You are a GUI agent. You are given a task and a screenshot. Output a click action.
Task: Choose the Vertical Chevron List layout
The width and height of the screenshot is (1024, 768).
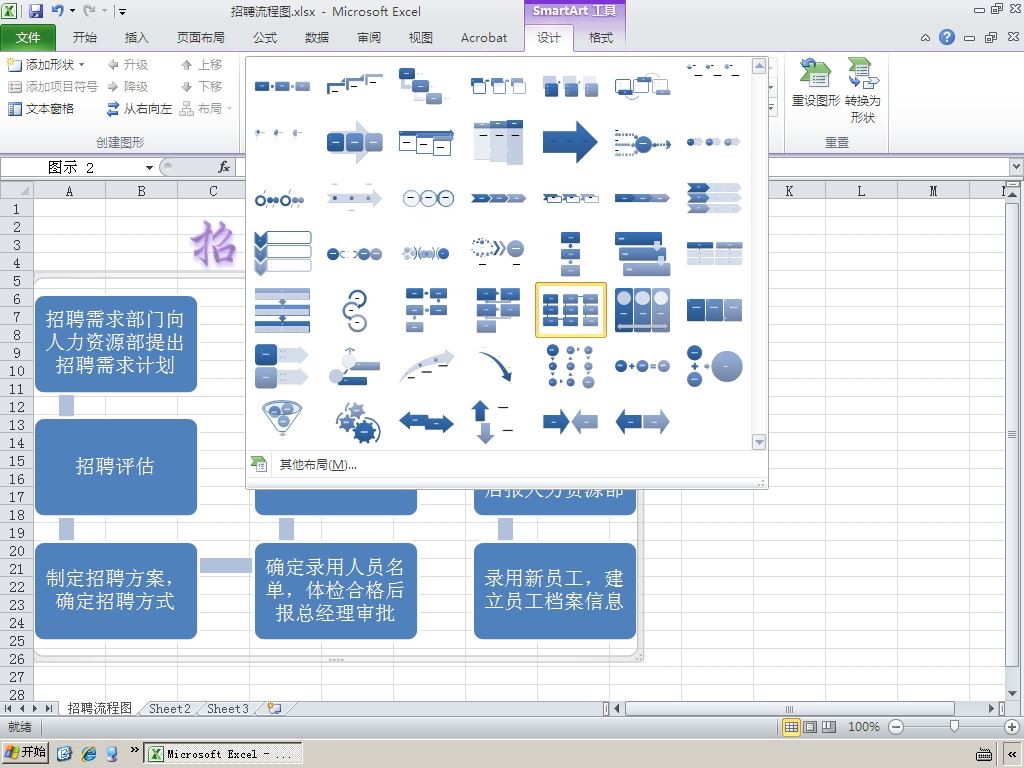tap(282, 254)
